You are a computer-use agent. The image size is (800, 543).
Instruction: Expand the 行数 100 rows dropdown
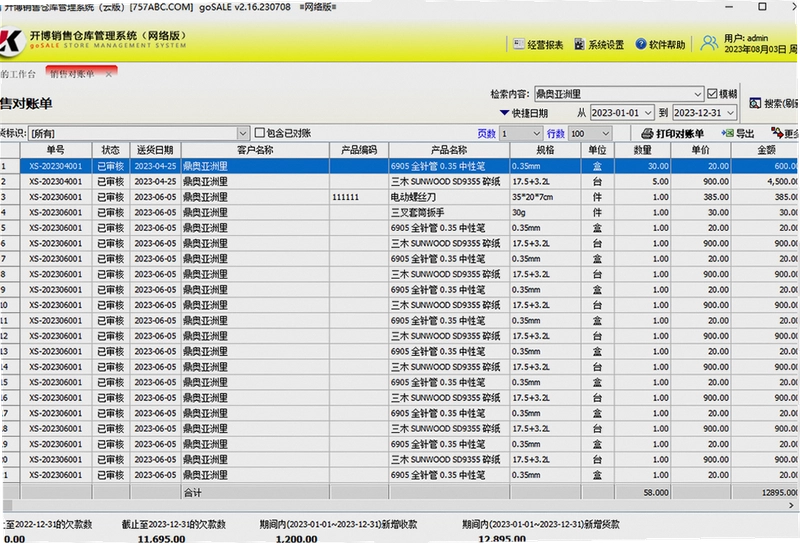pyautogui.click(x=605, y=134)
